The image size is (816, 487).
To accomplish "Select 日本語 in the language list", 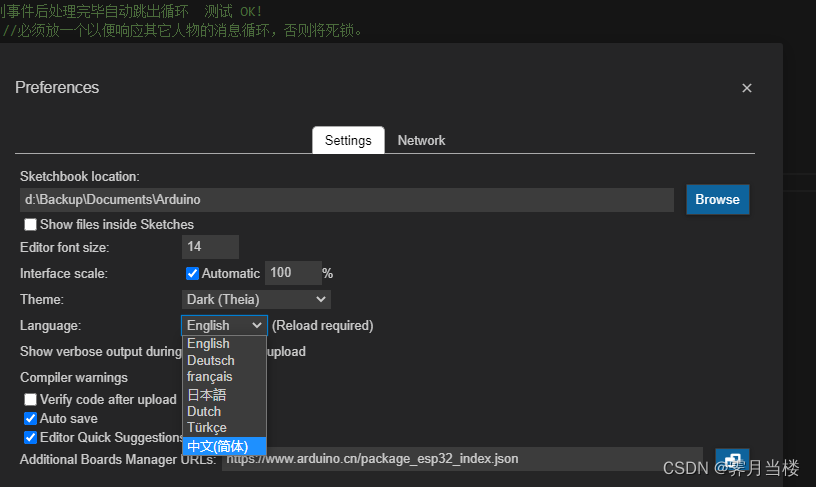I will point(224,395).
